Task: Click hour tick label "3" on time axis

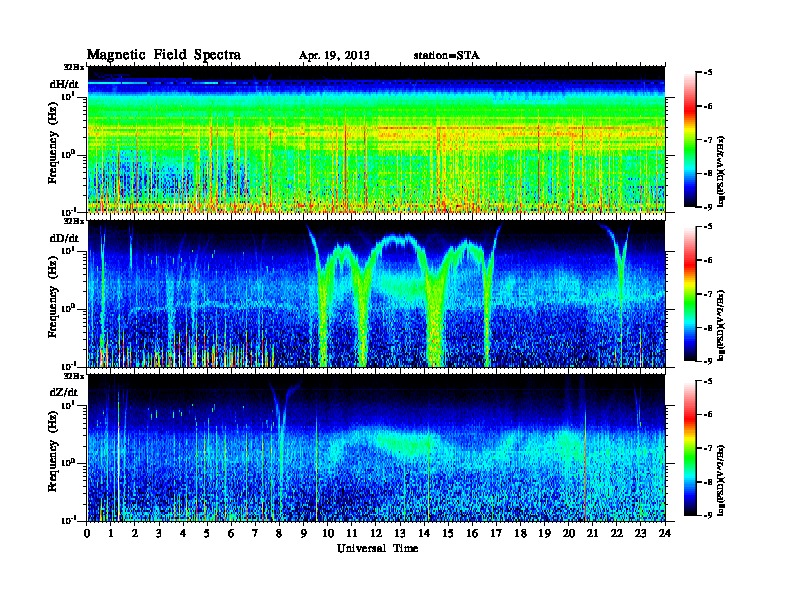Action: click(159, 533)
